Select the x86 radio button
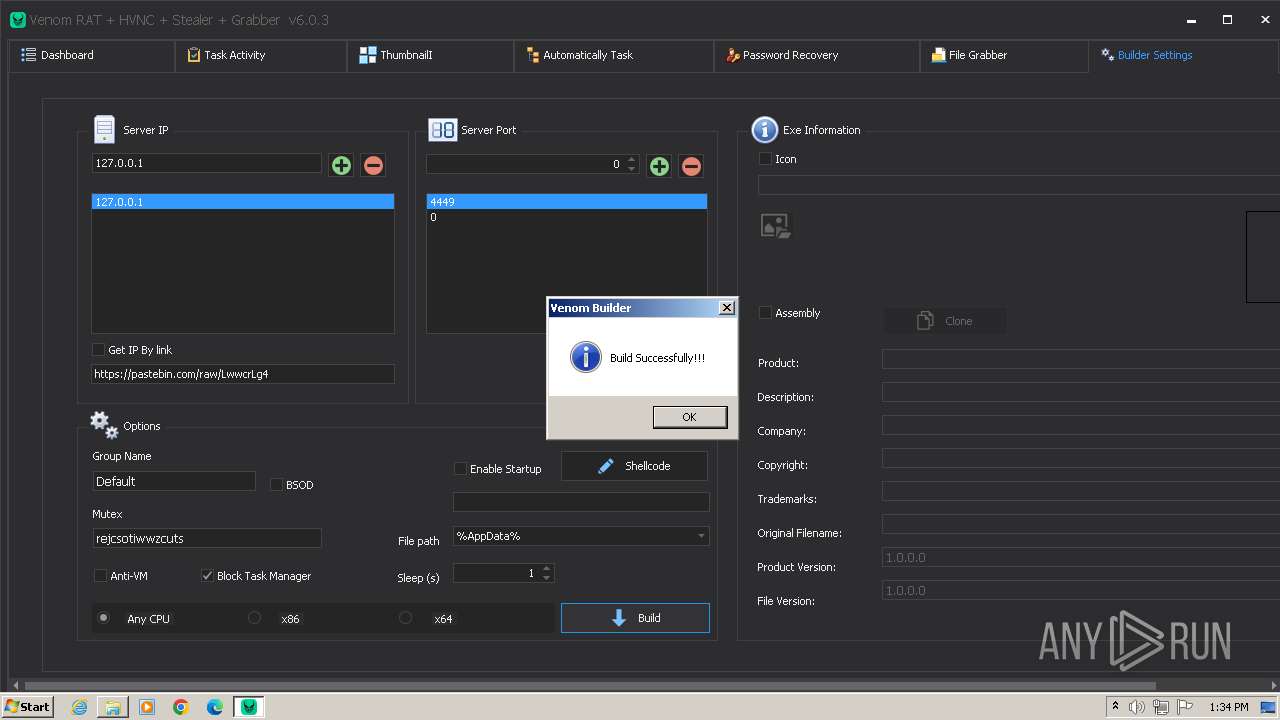The height and width of the screenshot is (720, 1280). 254,618
